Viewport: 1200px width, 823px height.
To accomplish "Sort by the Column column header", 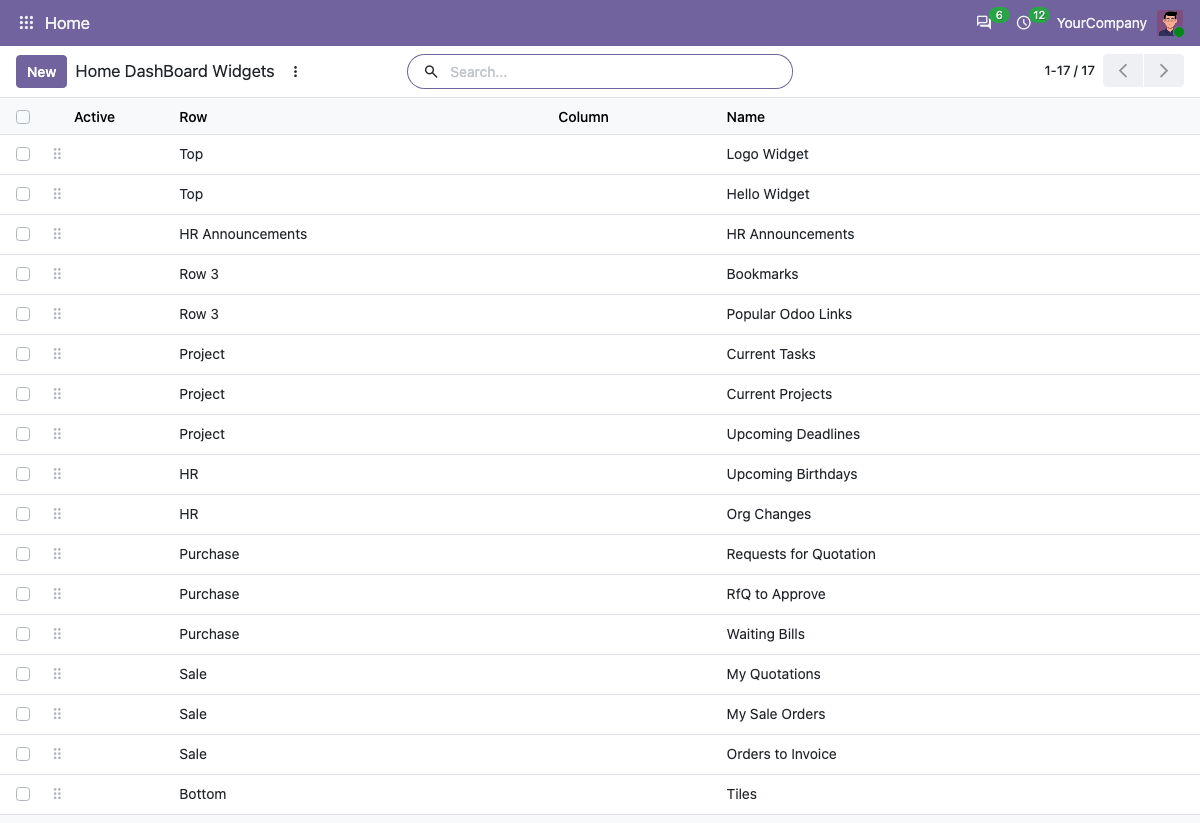I will click(583, 117).
